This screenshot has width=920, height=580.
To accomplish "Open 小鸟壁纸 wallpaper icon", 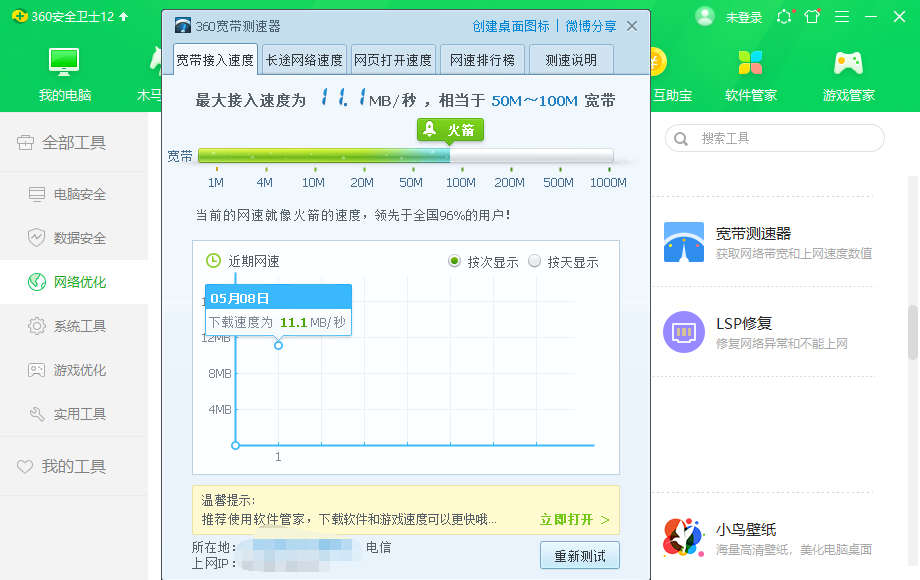I will pos(684,538).
